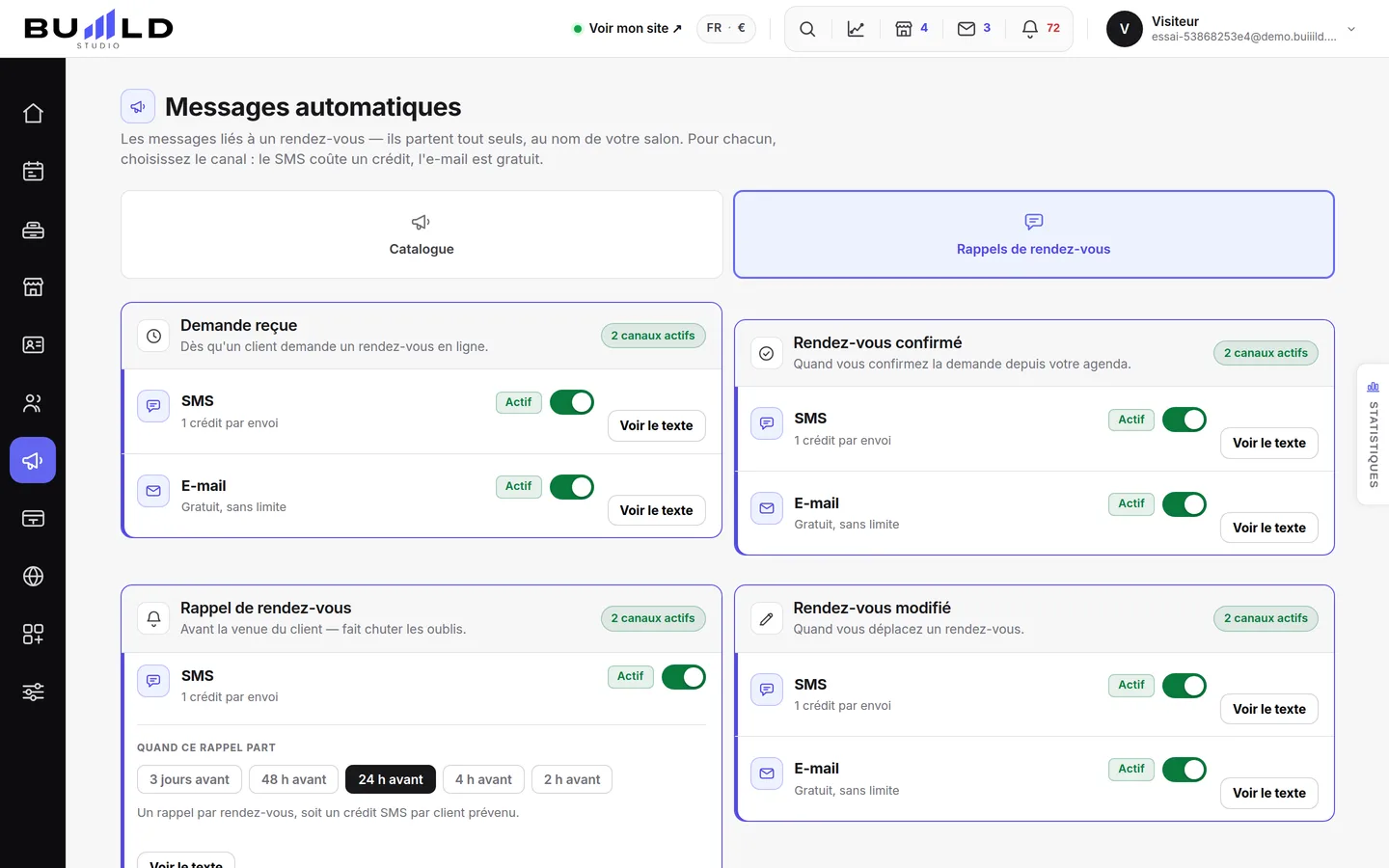Click the search magnifier icon
The height and width of the screenshot is (868, 1389).
(807, 29)
